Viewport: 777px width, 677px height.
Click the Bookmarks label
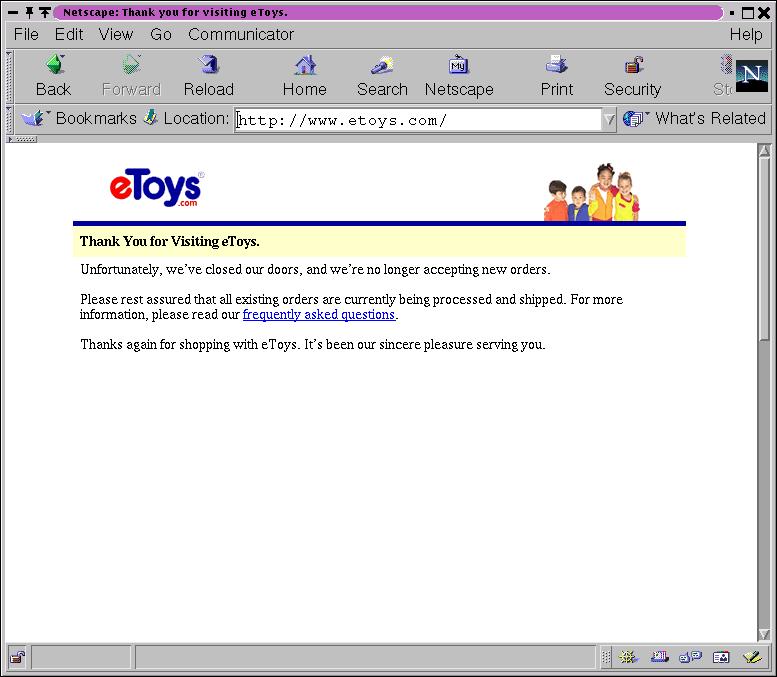tap(96, 118)
